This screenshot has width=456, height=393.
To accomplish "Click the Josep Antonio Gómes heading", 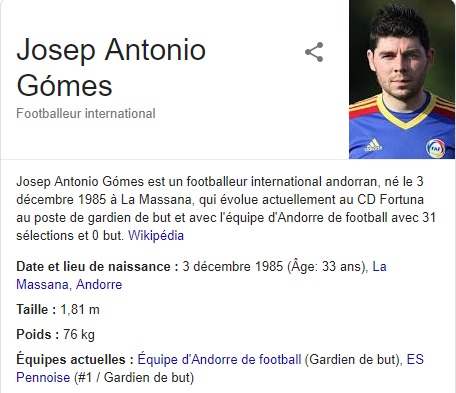I will tap(111, 68).
